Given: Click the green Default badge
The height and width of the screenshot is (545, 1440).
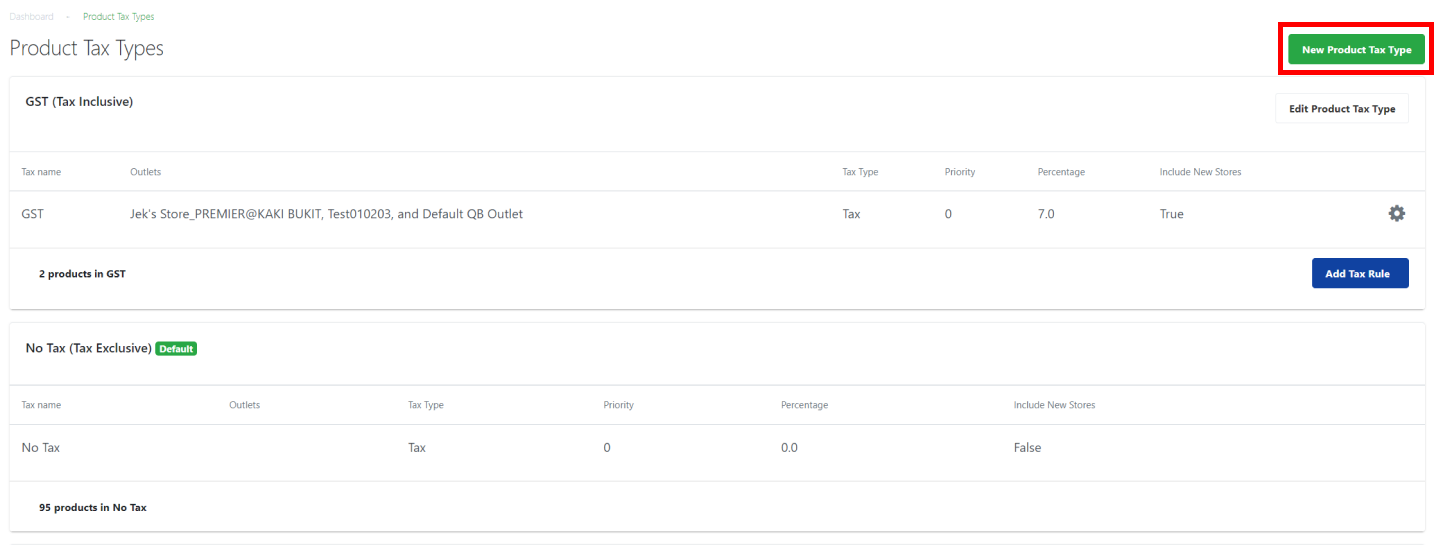Looking at the screenshot, I should tap(176, 349).
